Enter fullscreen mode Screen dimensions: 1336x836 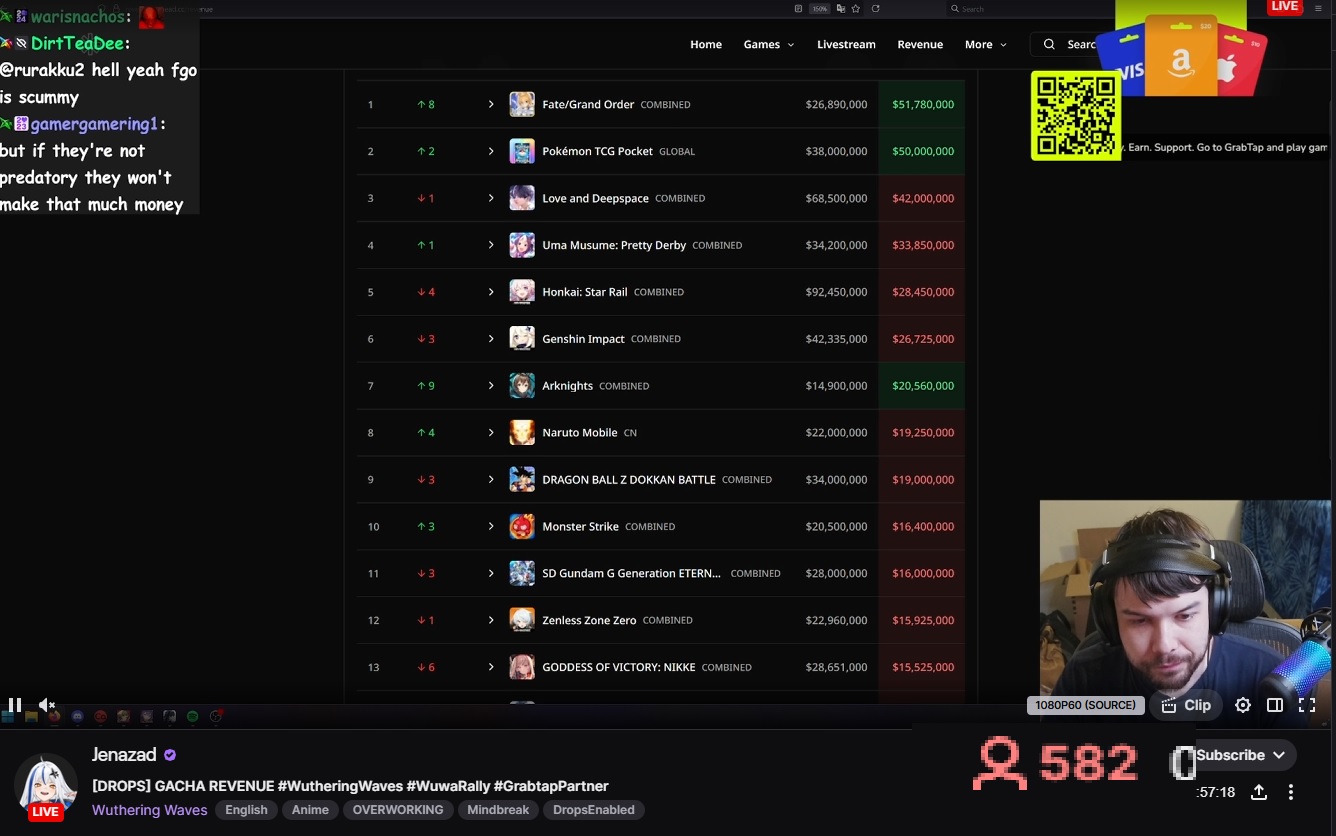tap(1307, 705)
